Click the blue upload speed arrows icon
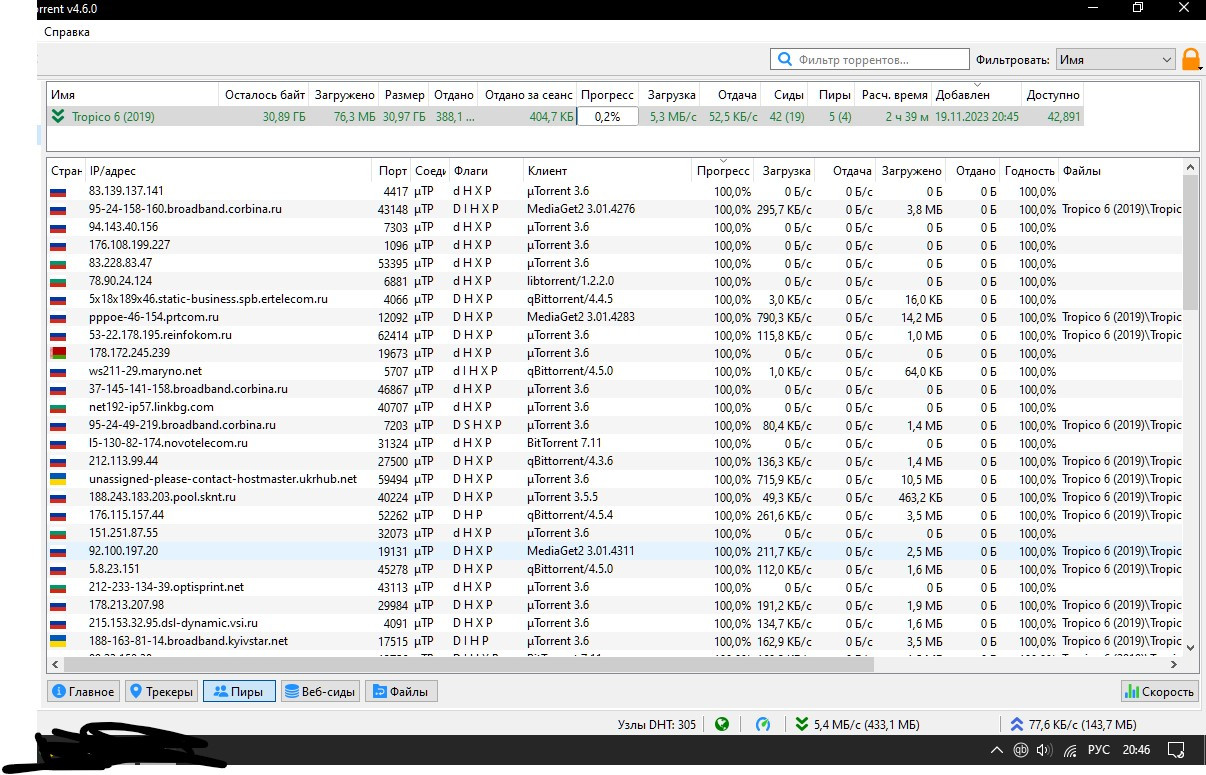This screenshot has width=1206, height=775. [1017, 724]
